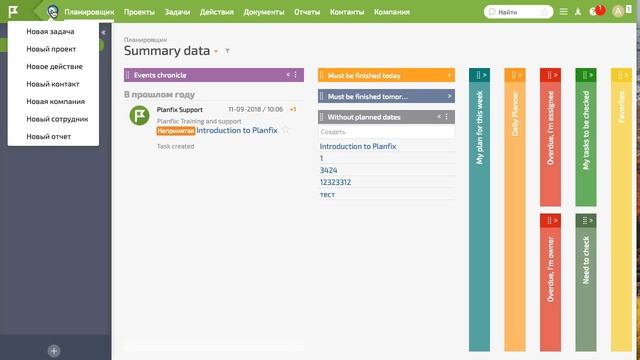Image resolution: width=640 pixels, height=360 pixels.
Task: Open notifications icon with red badge
Action: [x=597, y=11]
